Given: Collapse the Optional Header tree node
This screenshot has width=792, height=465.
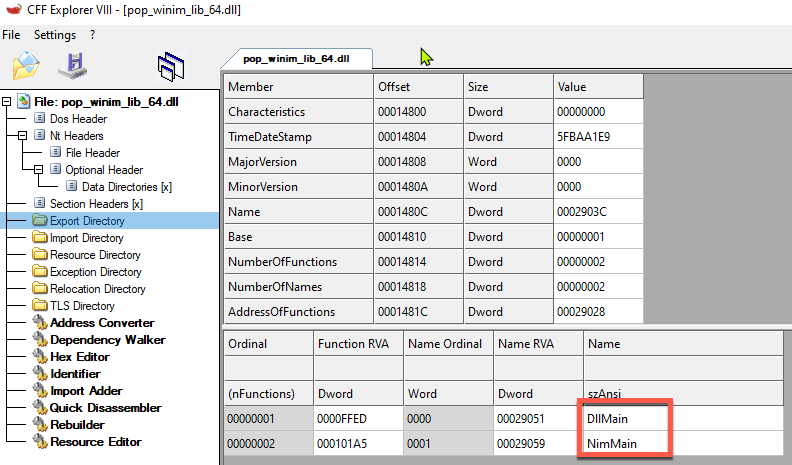Looking at the screenshot, I should pos(38,170).
